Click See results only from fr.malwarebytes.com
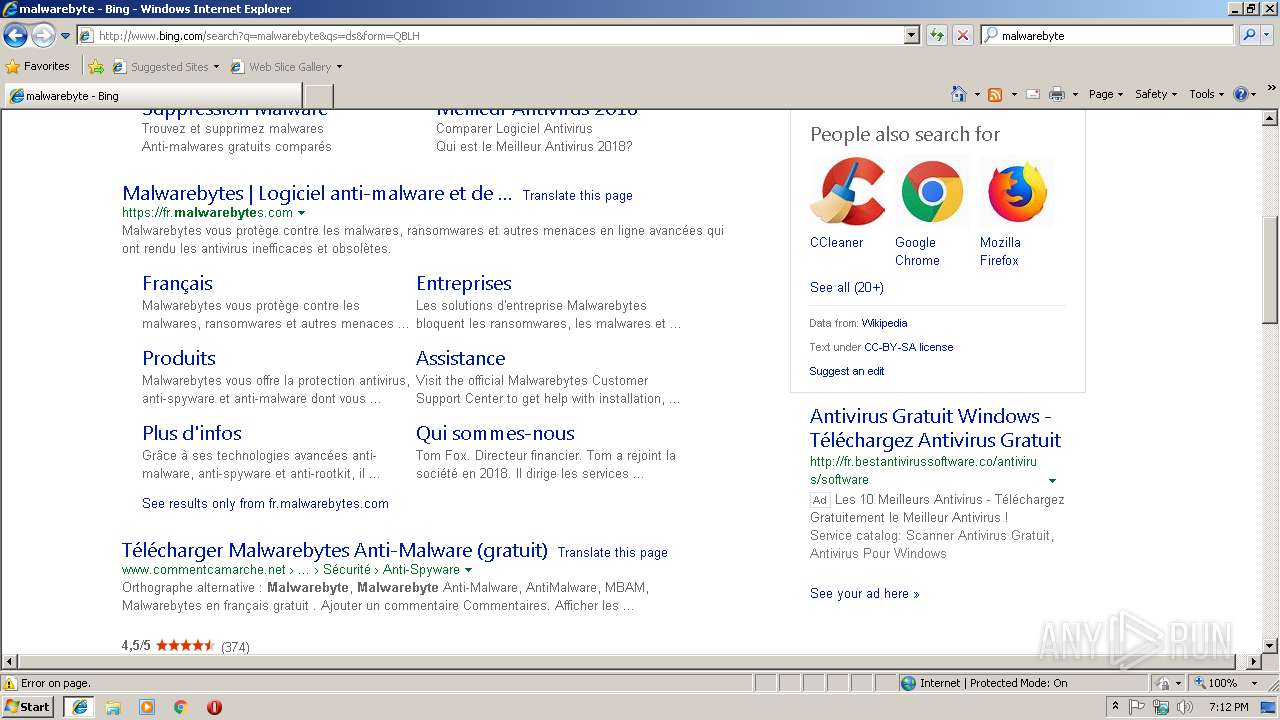Screen dimensions: 1280x720 click(265, 503)
